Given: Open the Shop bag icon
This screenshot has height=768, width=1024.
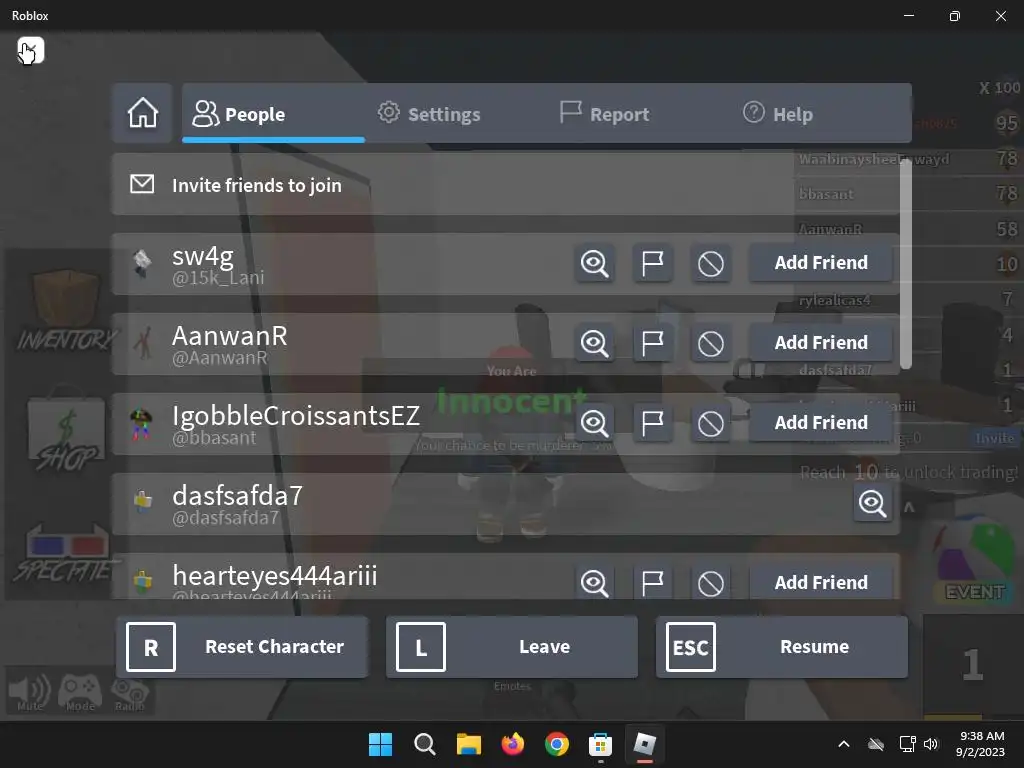Looking at the screenshot, I should tap(66, 428).
